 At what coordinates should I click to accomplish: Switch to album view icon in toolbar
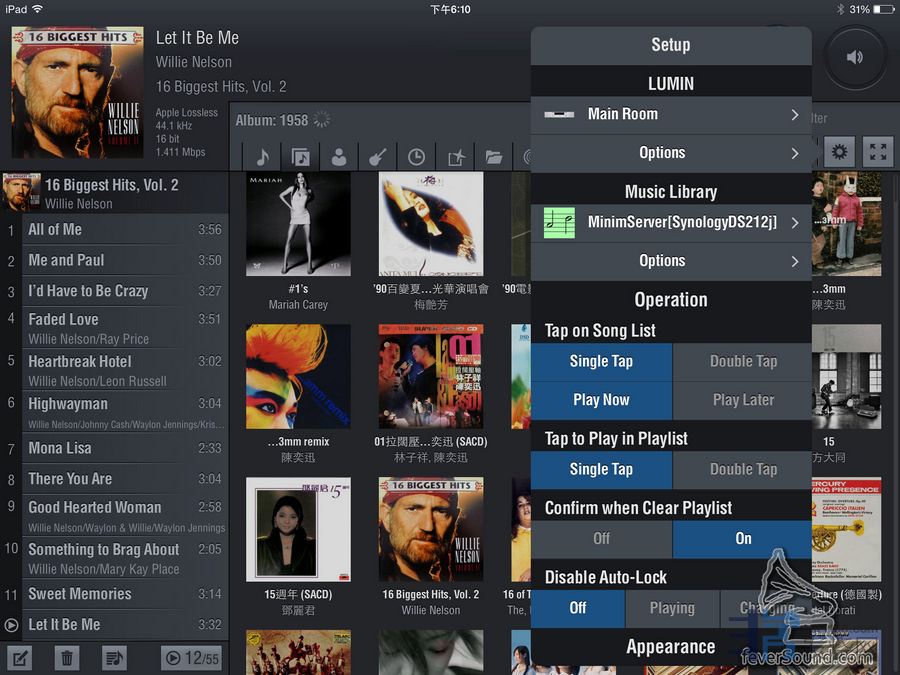(x=300, y=156)
